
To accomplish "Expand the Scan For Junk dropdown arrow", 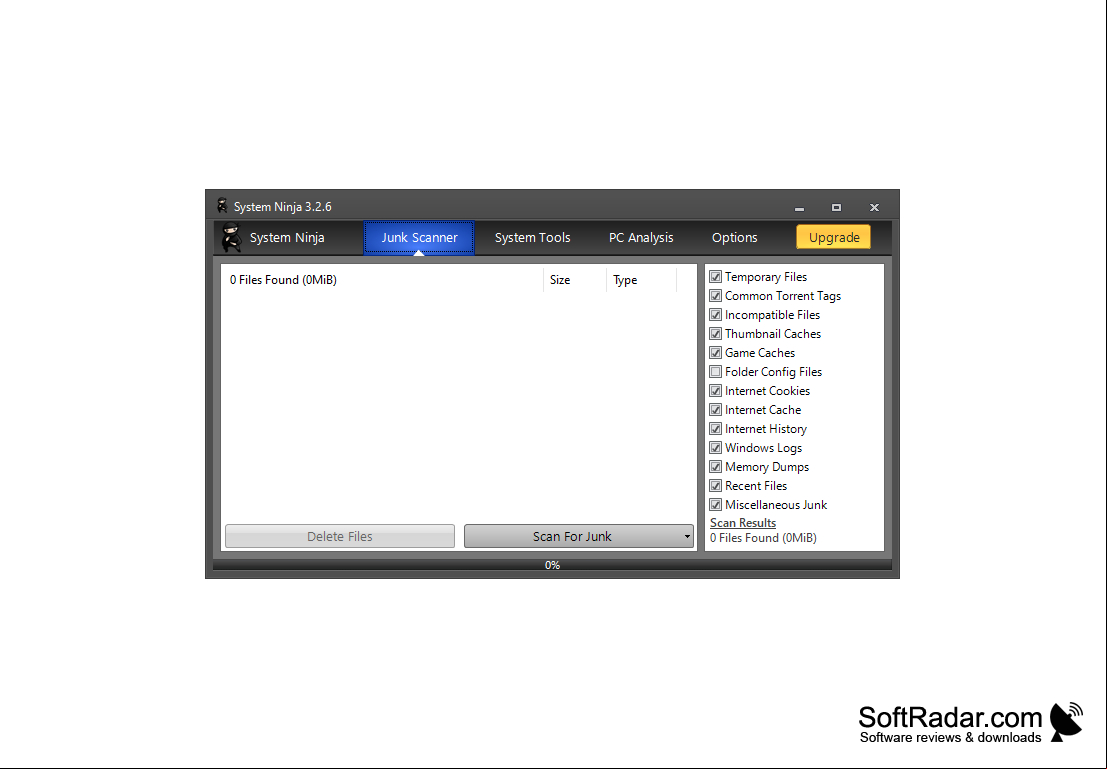I will [x=687, y=537].
